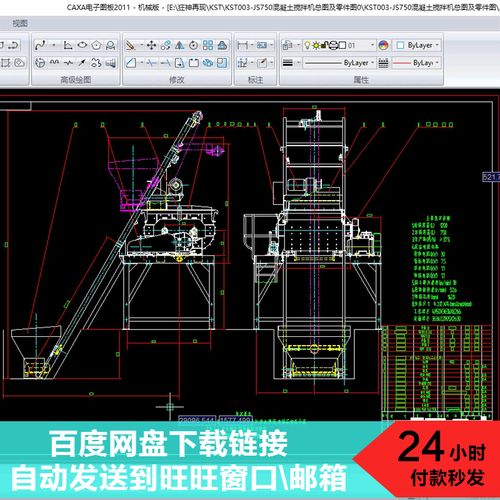Click the 修改 panel label

(x=177, y=80)
